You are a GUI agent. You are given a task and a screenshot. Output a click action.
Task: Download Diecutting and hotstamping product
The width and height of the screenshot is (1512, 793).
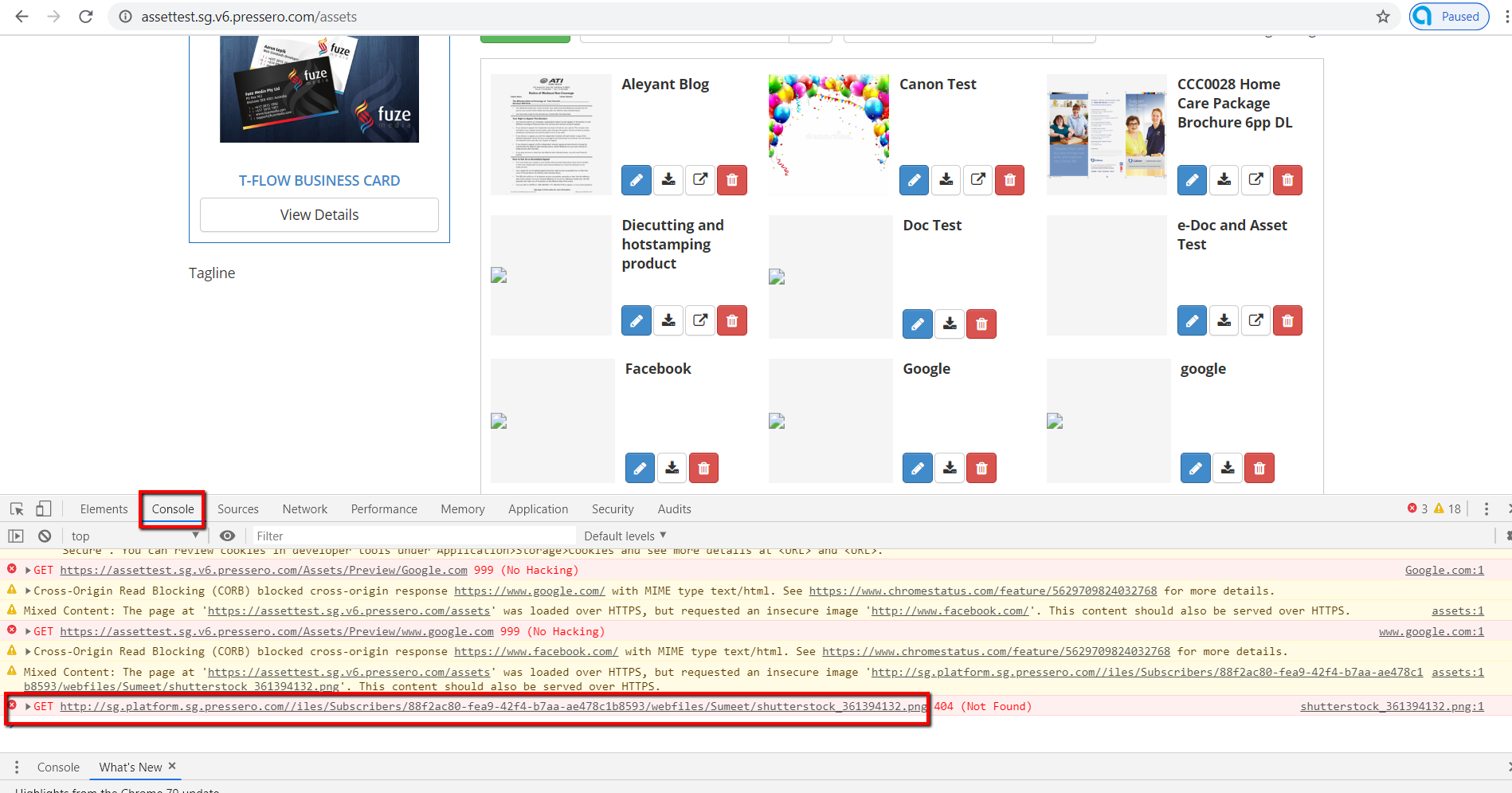[x=668, y=320]
